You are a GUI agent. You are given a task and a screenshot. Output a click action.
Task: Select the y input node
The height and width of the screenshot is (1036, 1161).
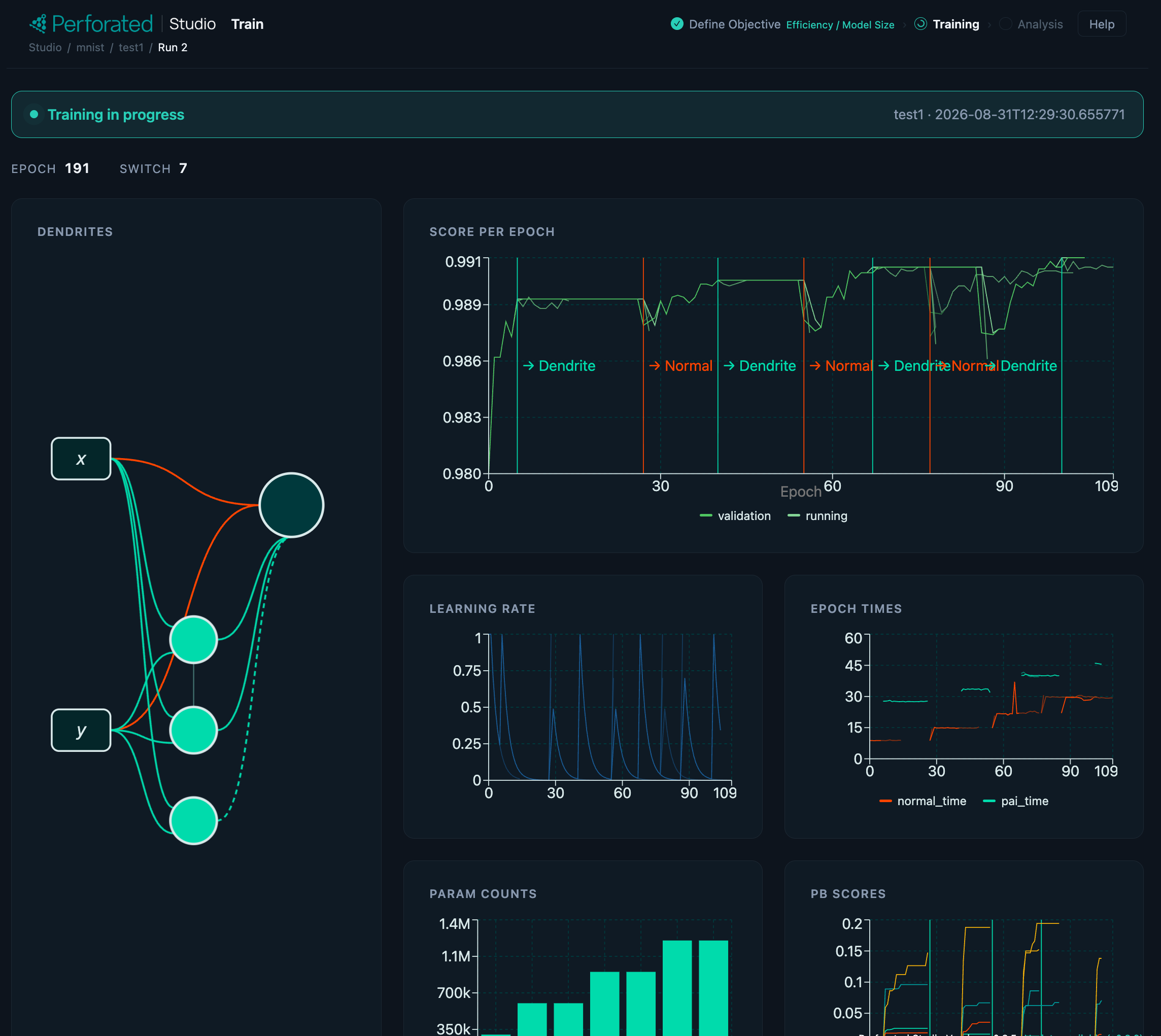tap(81, 730)
